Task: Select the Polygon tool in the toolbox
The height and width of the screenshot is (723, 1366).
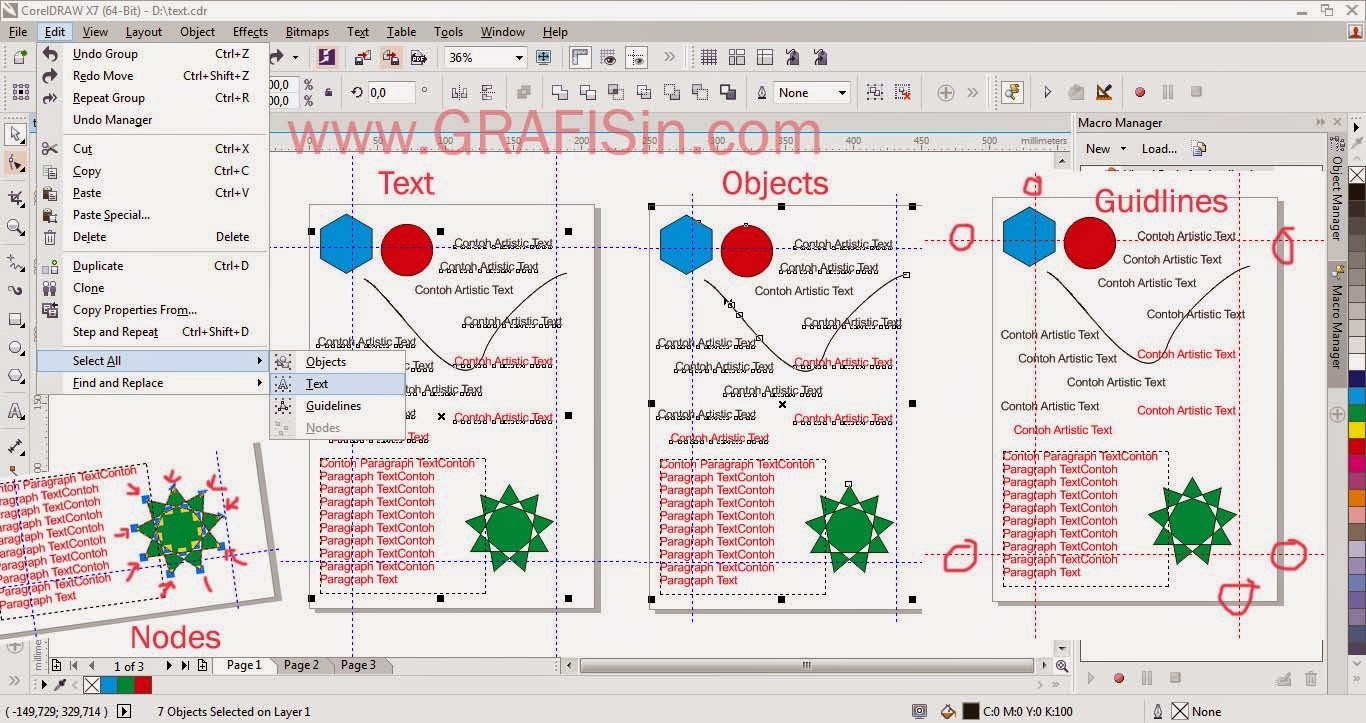Action: [15, 377]
